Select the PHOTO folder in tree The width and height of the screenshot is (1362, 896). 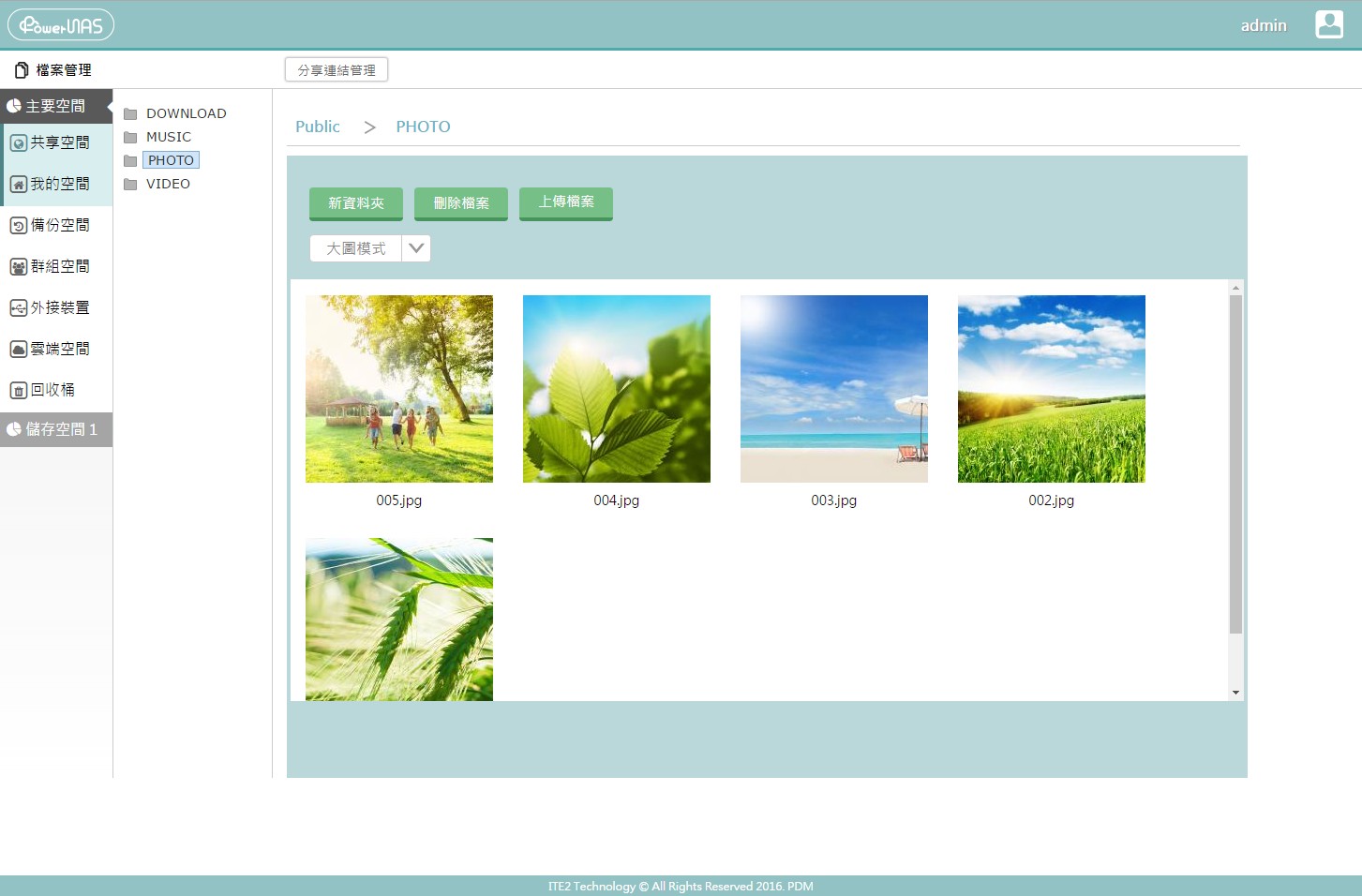171,160
